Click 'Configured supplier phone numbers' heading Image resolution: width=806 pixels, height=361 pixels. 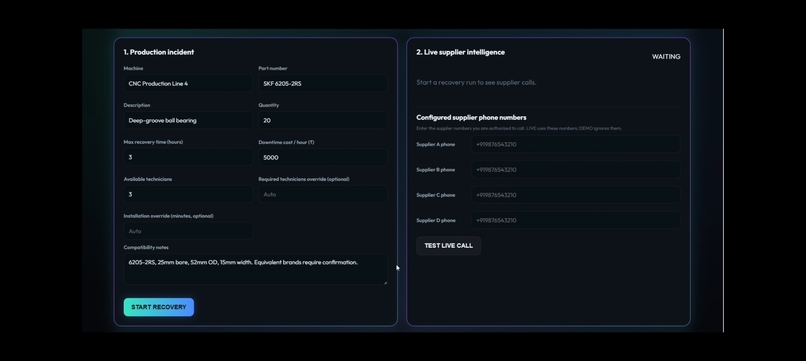471,117
